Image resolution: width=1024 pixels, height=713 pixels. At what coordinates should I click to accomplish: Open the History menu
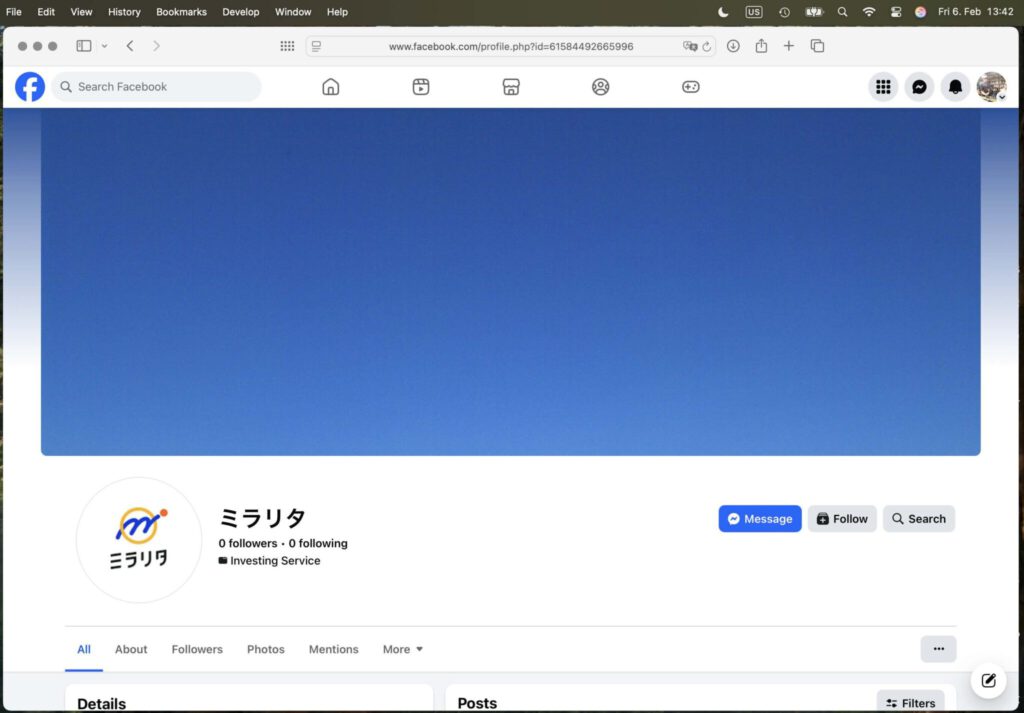pyautogui.click(x=124, y=12)
